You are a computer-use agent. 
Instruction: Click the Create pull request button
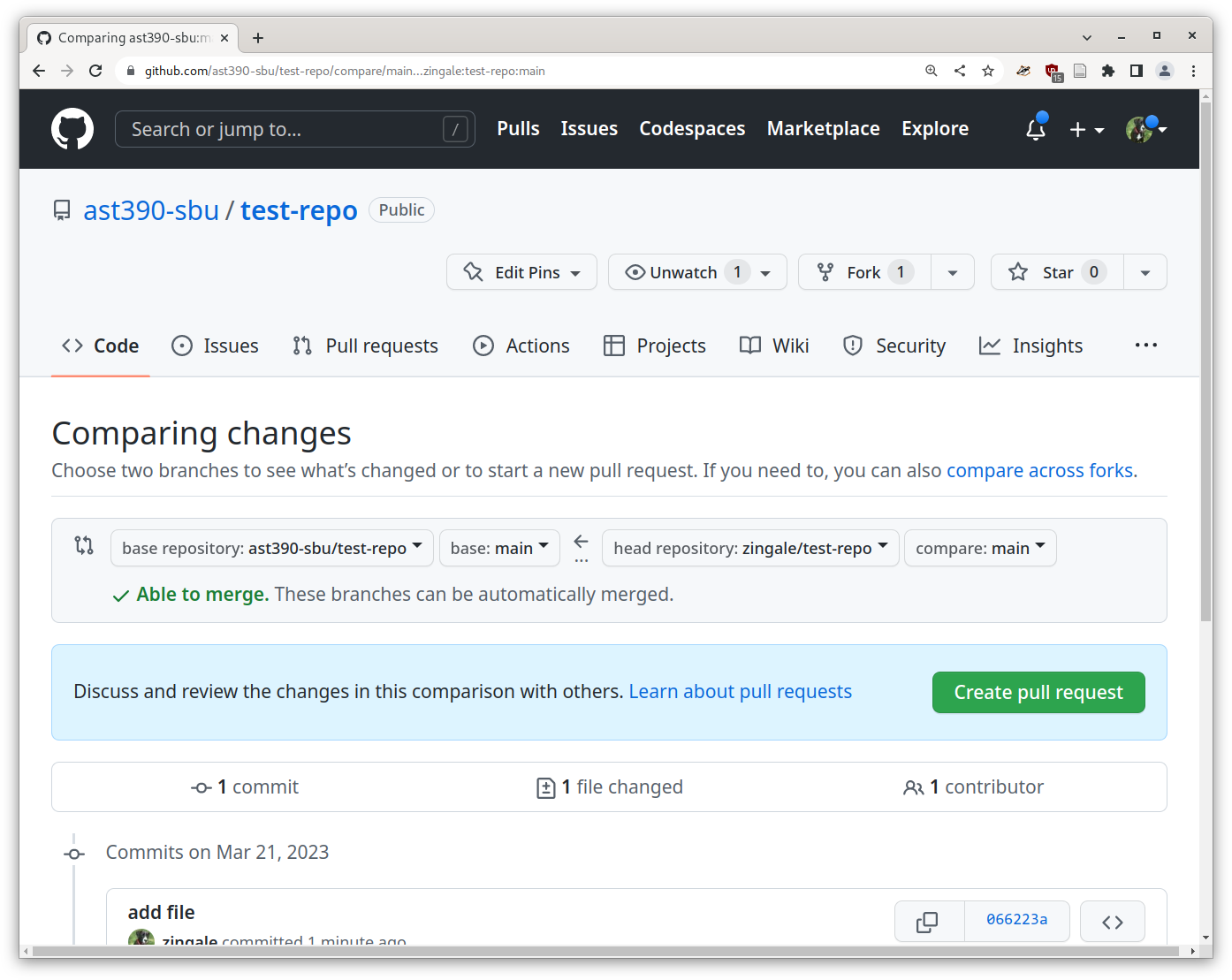point(1038,692)
